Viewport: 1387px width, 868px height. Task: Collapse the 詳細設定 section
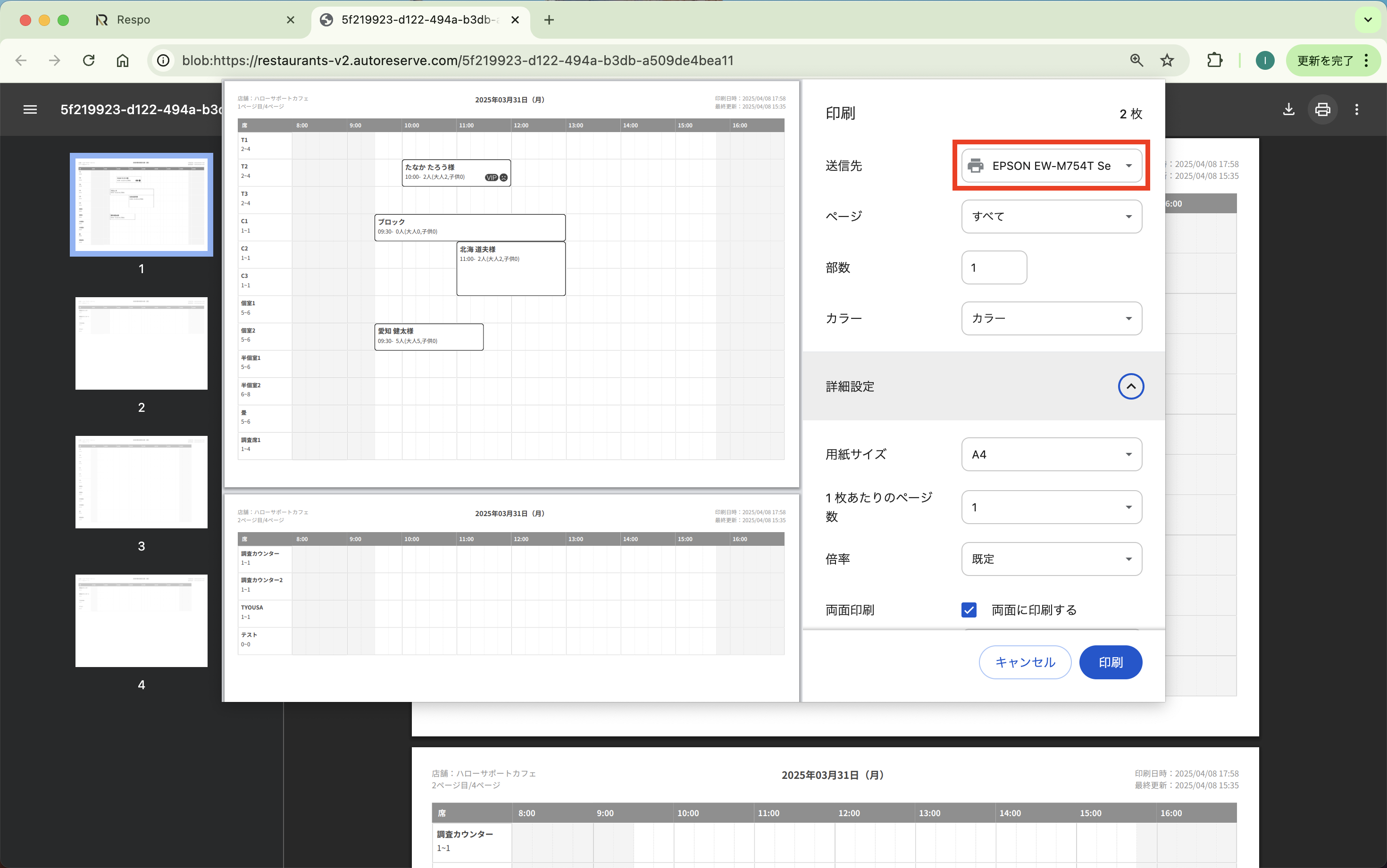point(1130,386)
